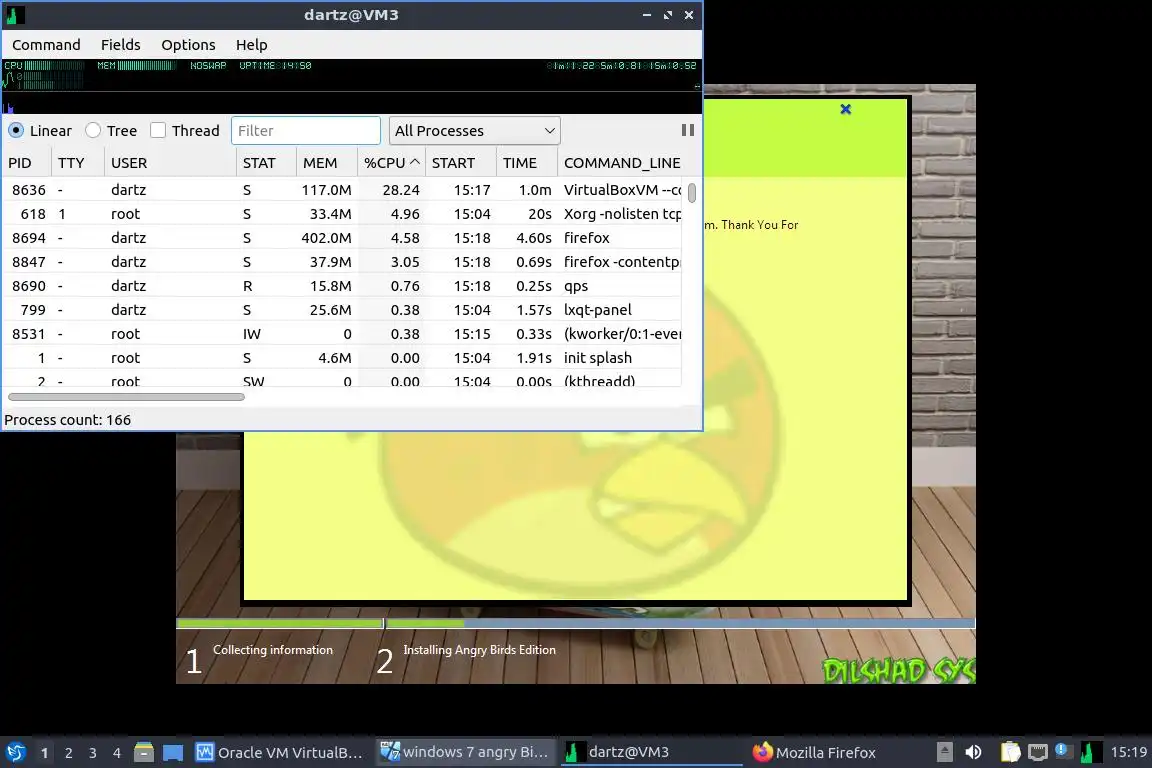Viewport: 1152px width, 768px height.
Task: Click the Collecting information step text
Action: coord(273,650)
